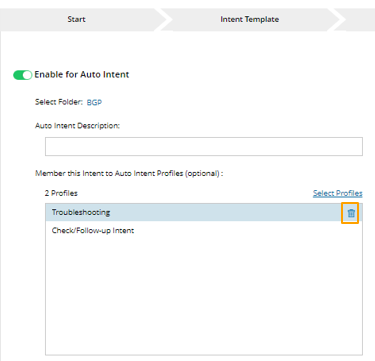Open the Intent Template wizard step
Image resolution: width=375 pixels, height=361 pixels.
(250, 19)
